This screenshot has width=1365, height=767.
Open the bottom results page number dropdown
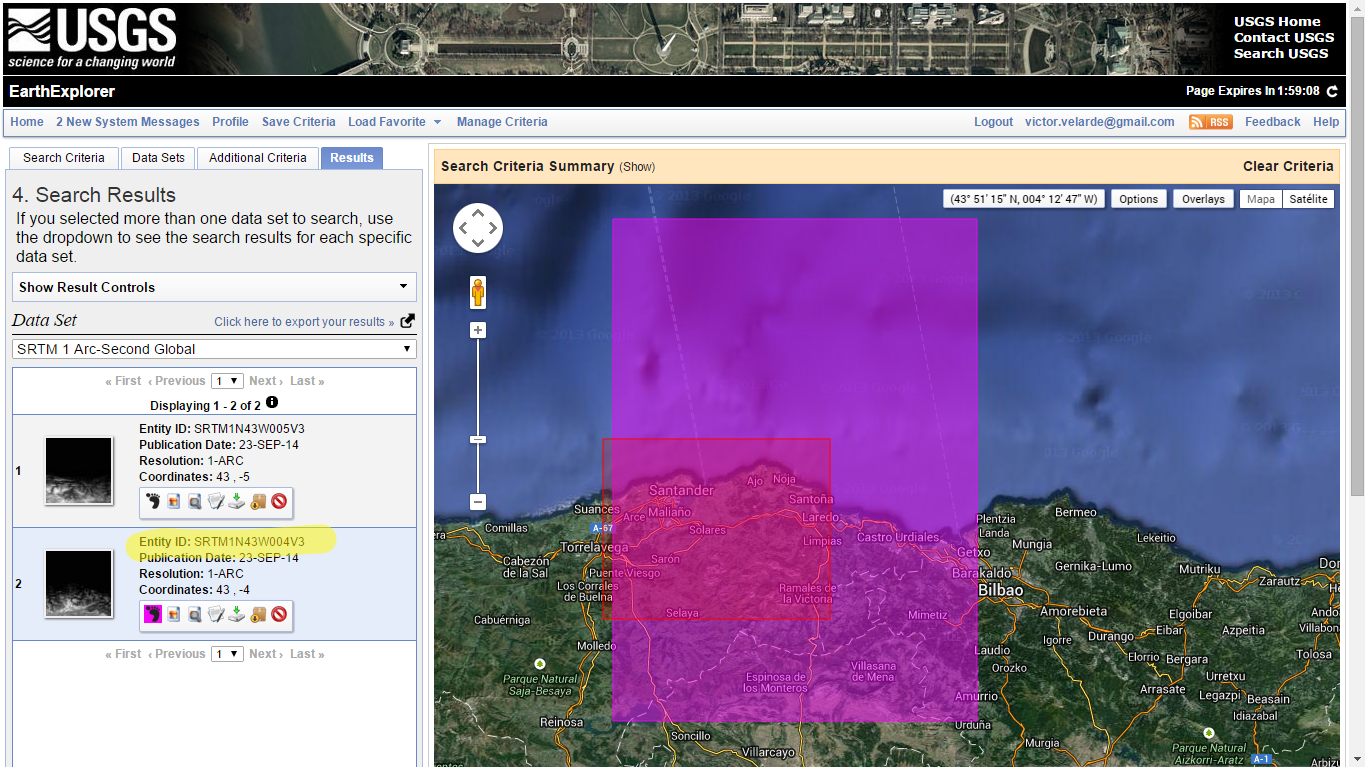coord(228,654)
